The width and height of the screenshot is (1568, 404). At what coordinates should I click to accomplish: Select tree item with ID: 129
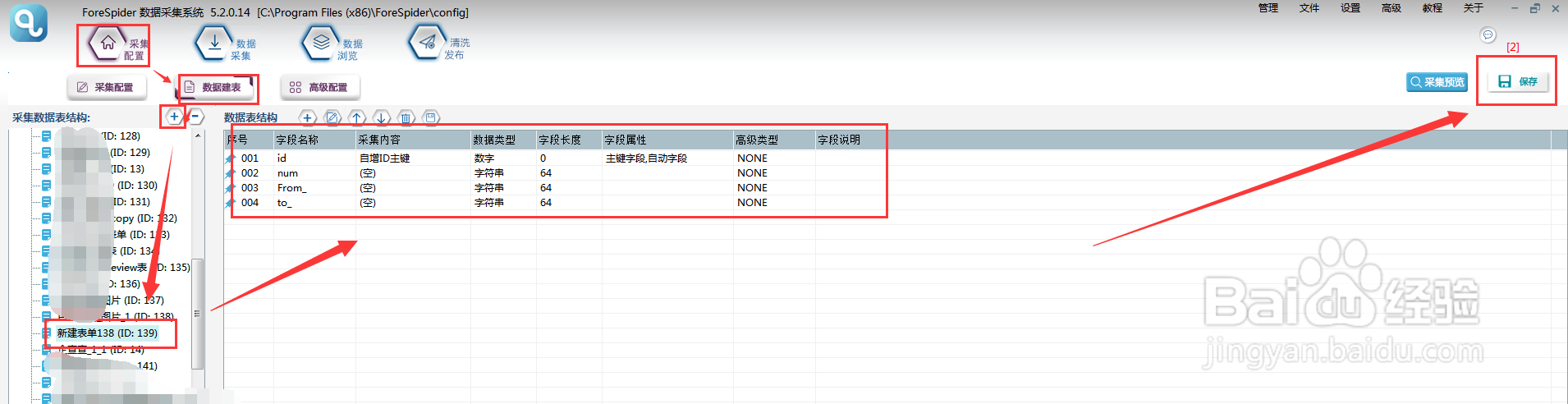[x=130, y=152]
